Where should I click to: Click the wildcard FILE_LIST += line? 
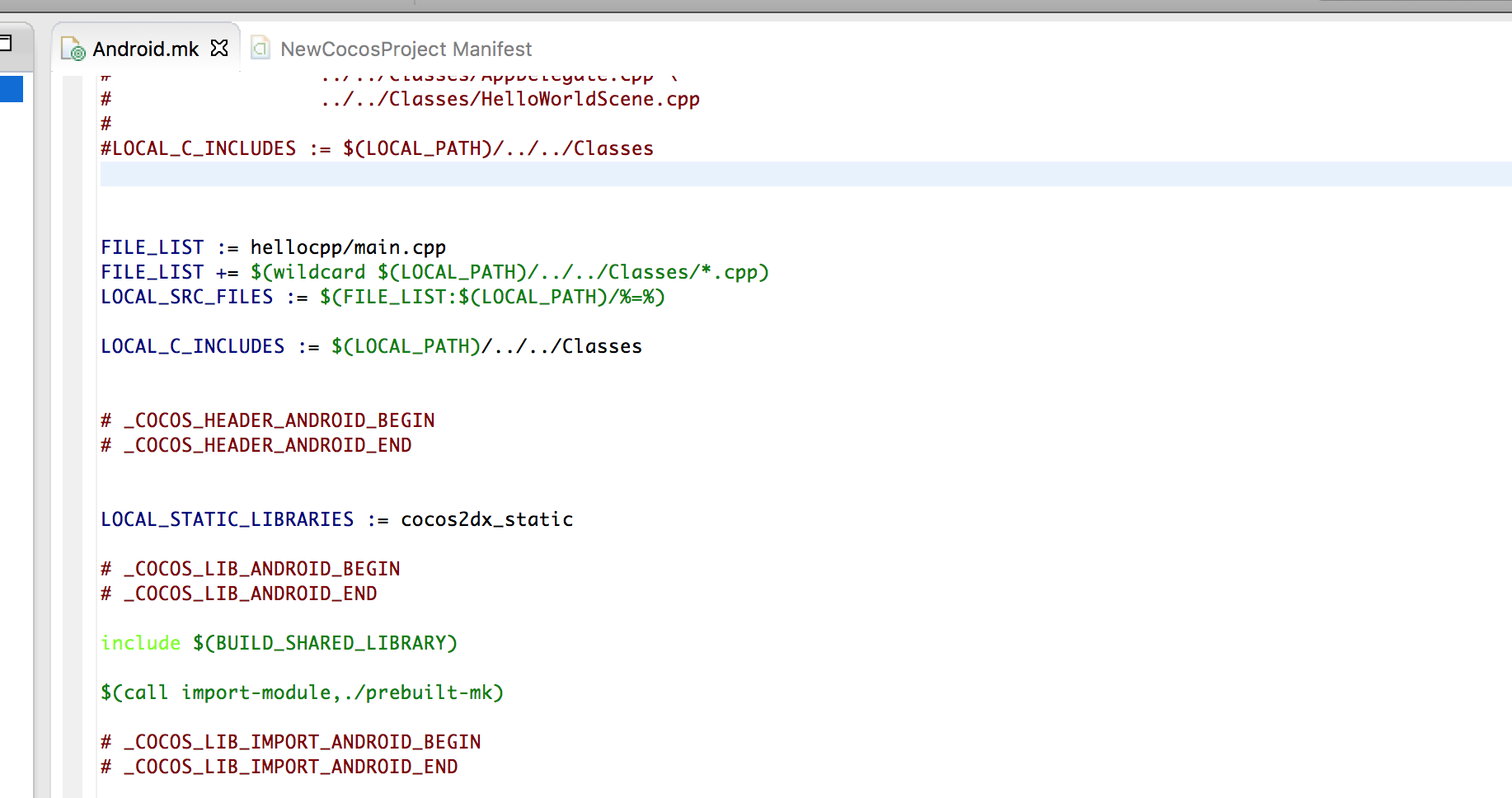(434, 272)
